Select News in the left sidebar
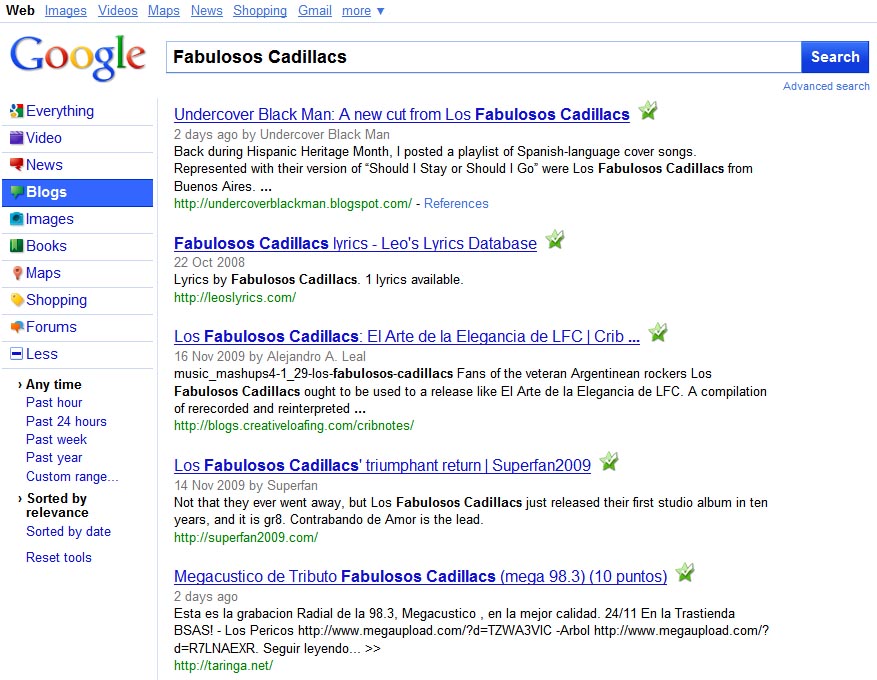 pyautogui.click(x=44, y=164)
